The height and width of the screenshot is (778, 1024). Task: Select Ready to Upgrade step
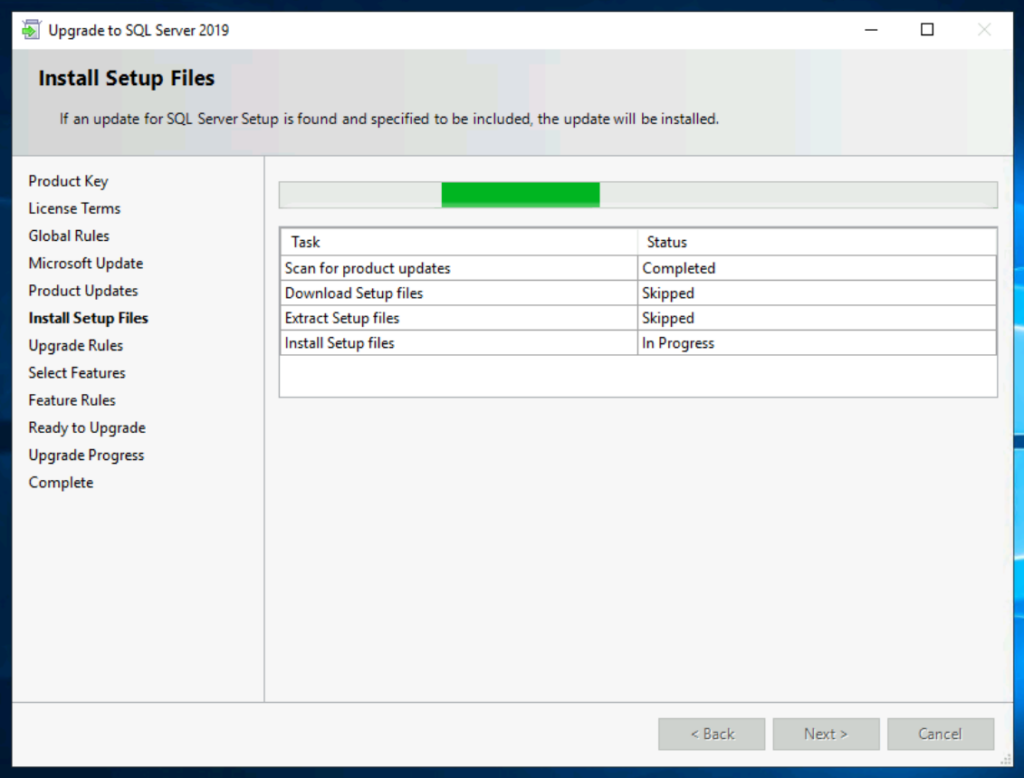tap(87, 428)
